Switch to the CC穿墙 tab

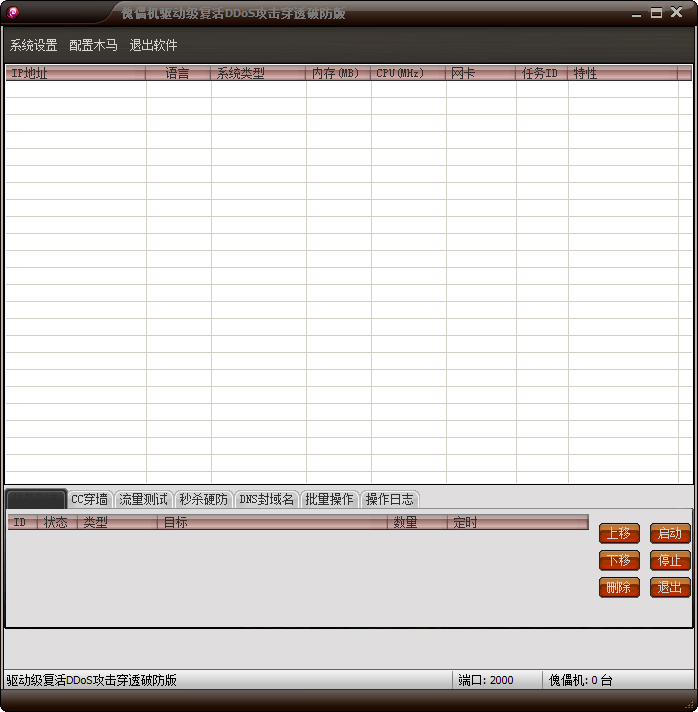coord(89,499)
